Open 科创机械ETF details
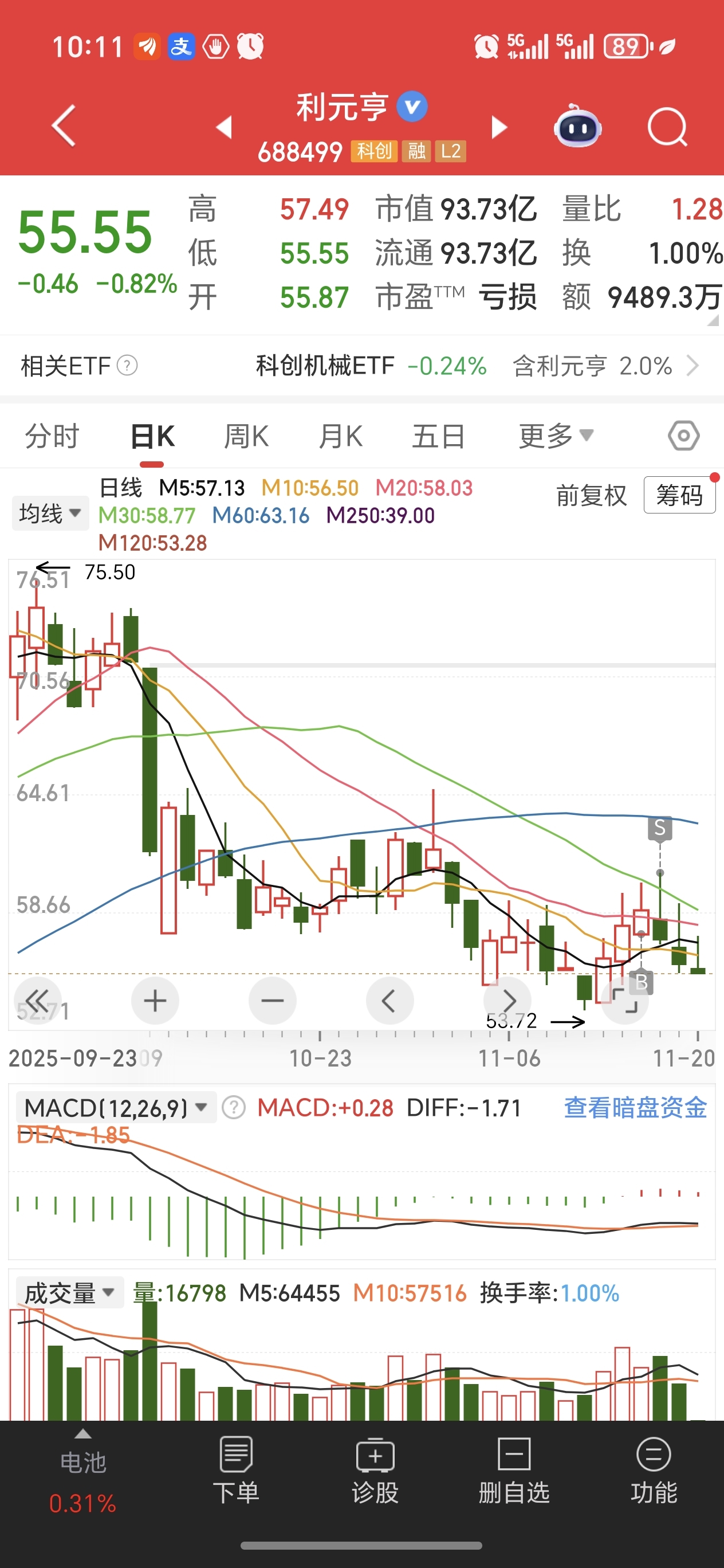 [325, 366]
